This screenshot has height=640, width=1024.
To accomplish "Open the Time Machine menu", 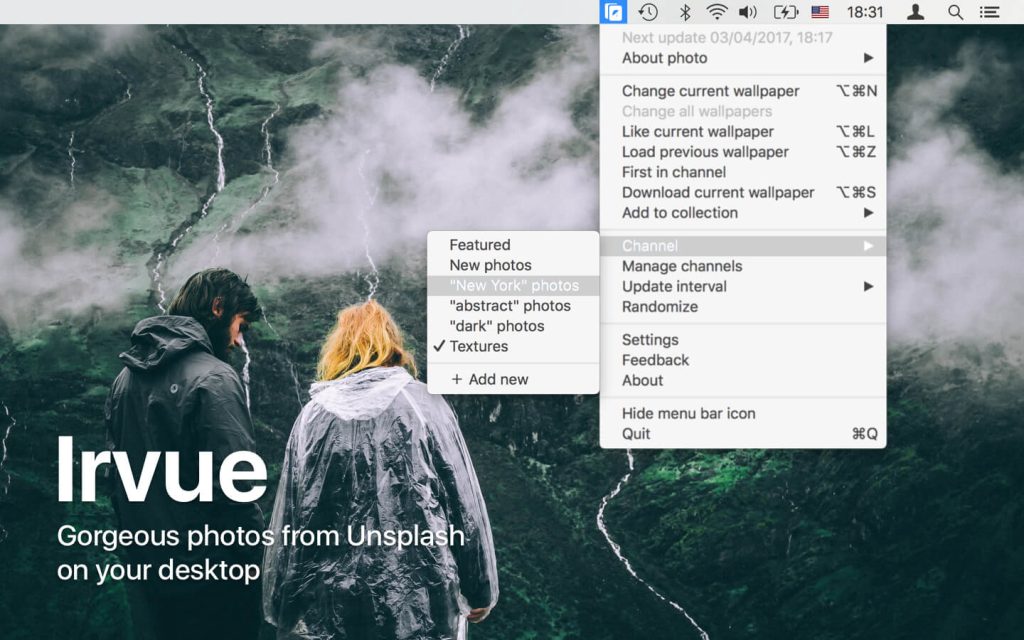I will pos(650,12).
